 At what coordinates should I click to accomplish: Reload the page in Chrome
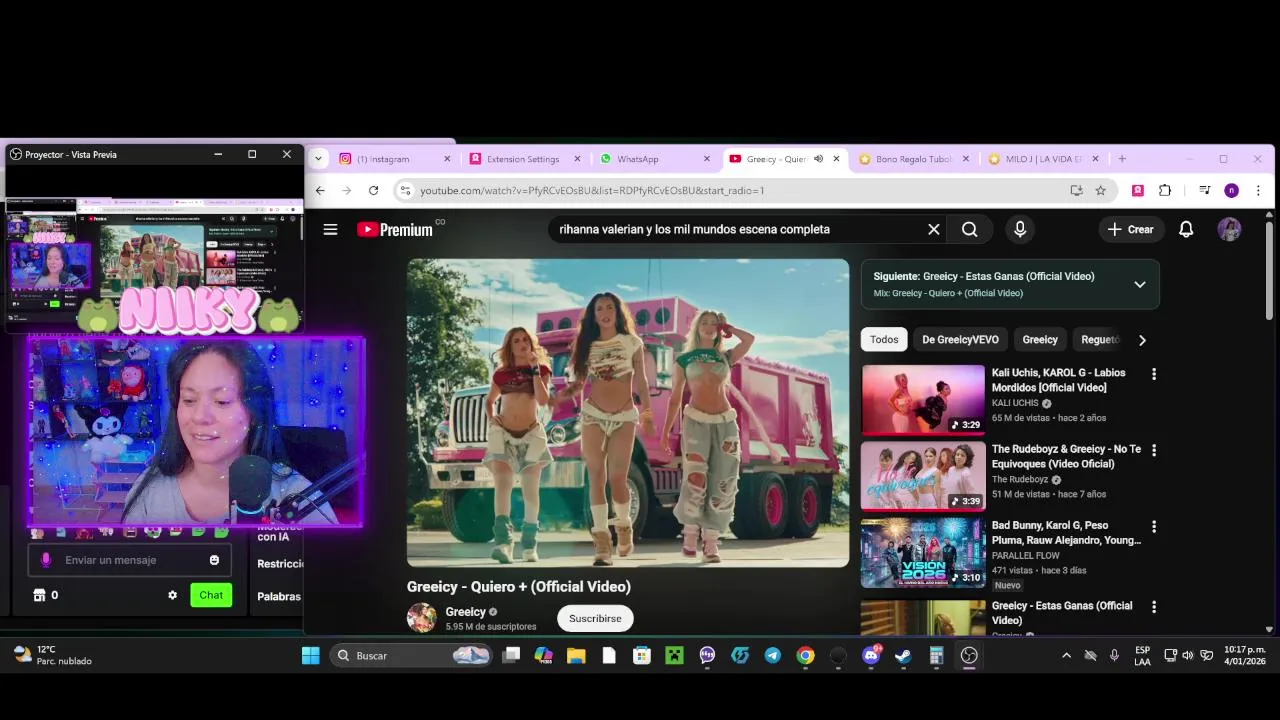373,190
